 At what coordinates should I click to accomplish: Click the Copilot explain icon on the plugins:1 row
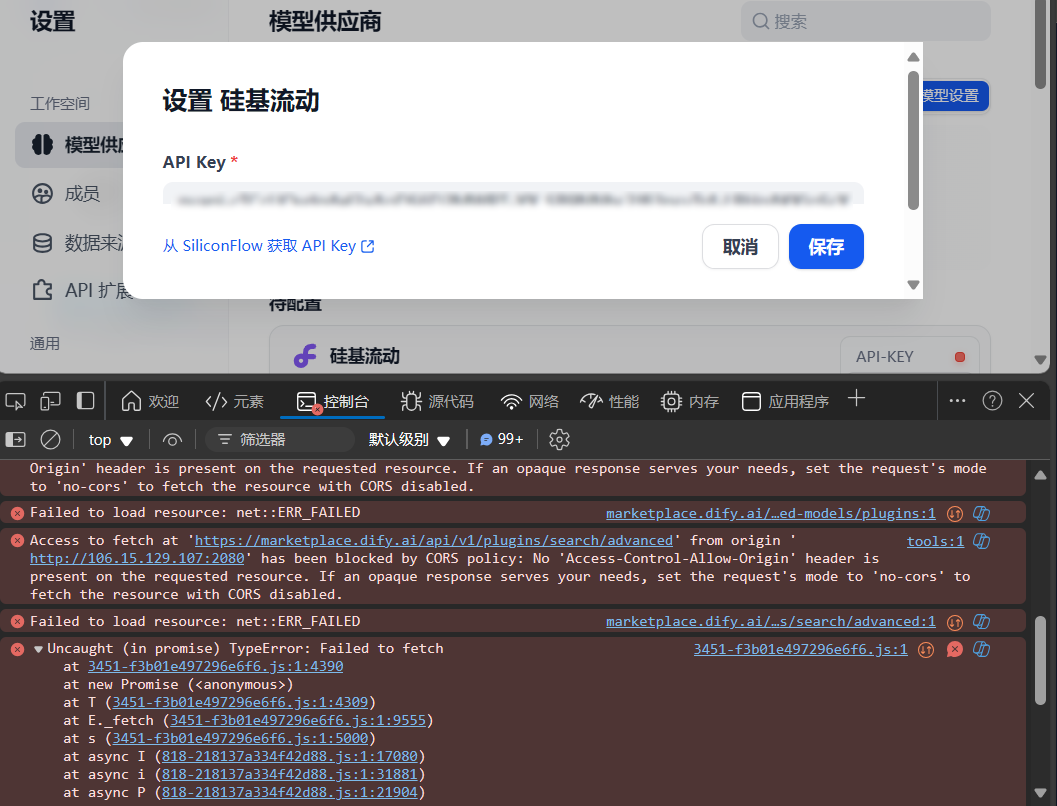click(982, 514)
